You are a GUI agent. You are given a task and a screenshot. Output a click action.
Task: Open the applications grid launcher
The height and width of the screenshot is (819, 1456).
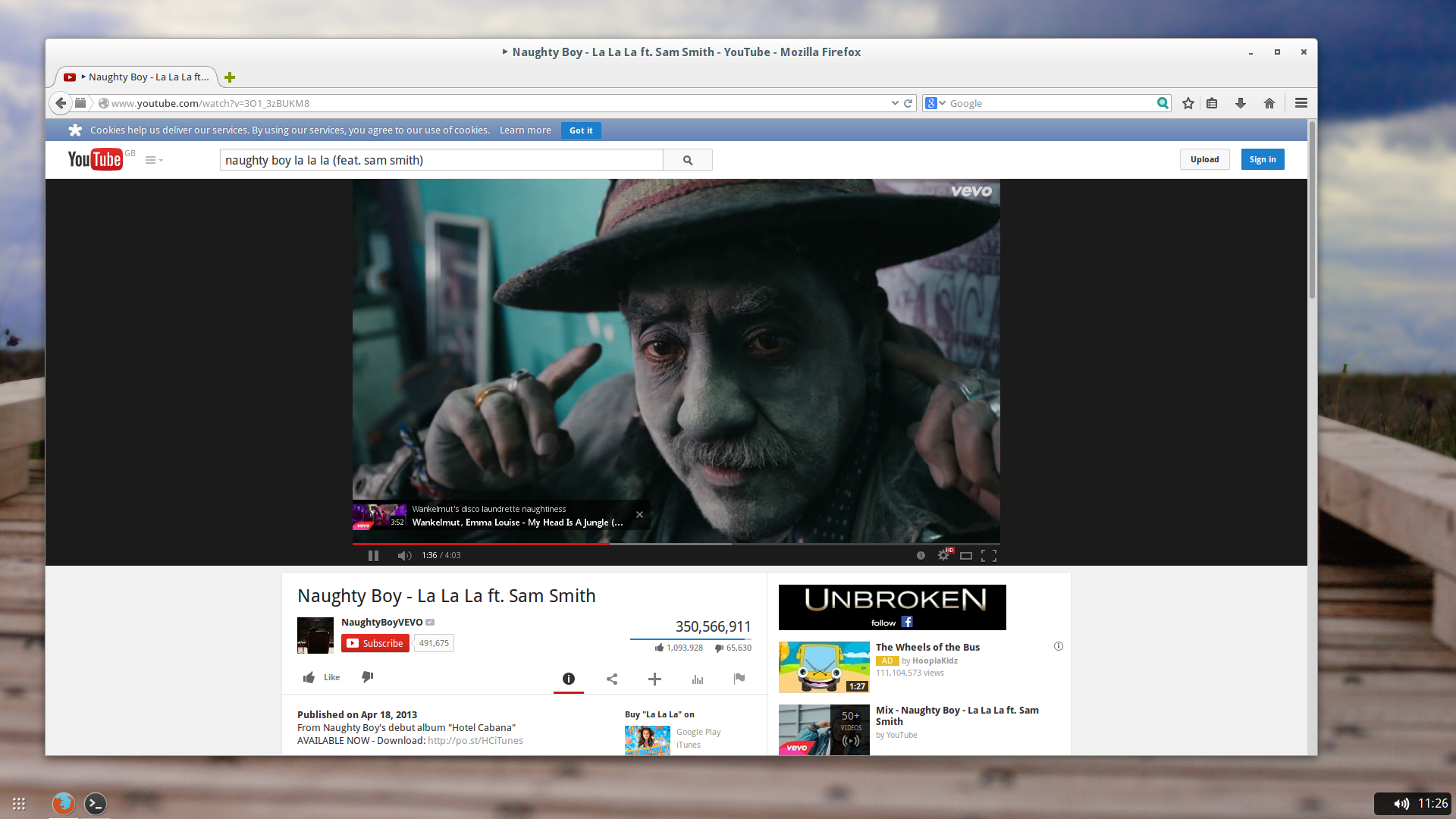[x=19, y=803]
